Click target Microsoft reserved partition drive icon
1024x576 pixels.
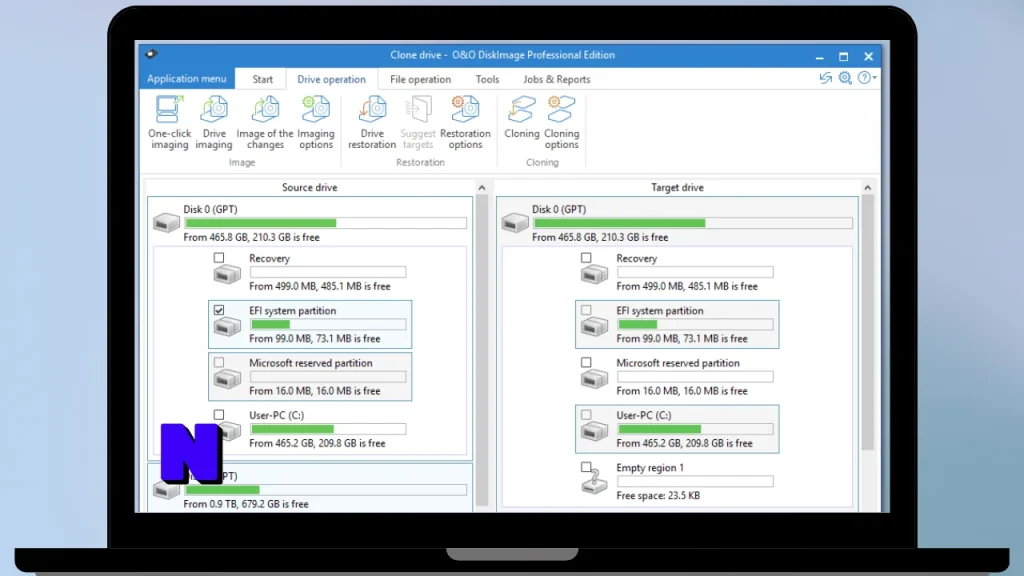click(x=594, y=378)
